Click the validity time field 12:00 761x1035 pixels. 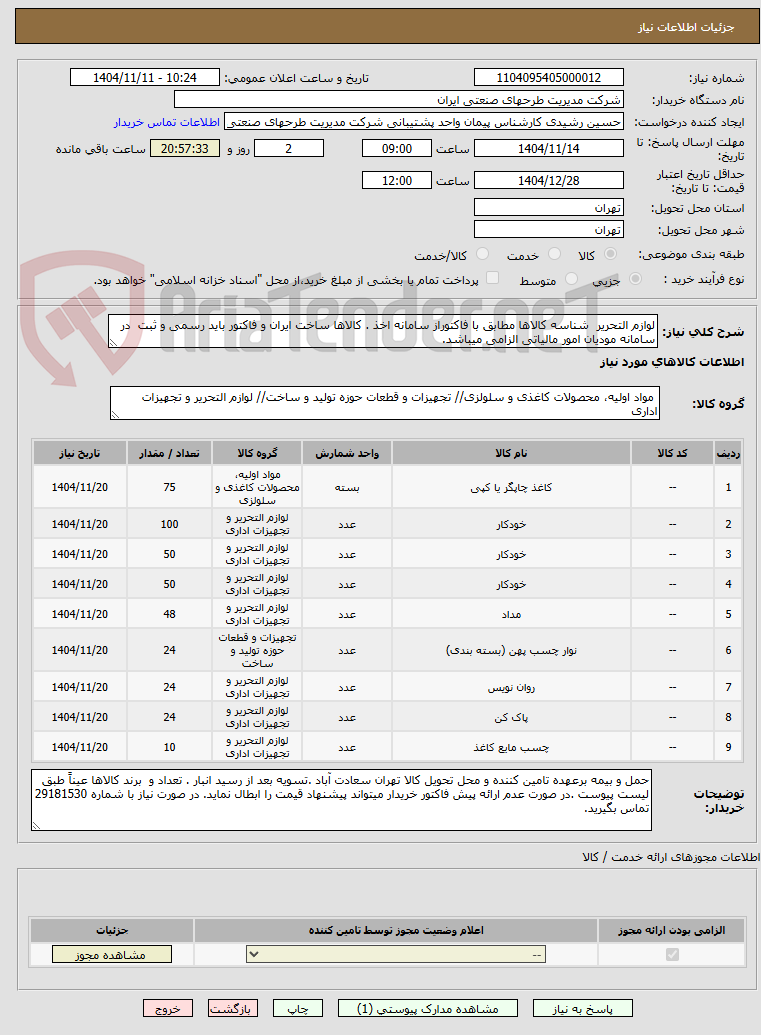(397, 180)
